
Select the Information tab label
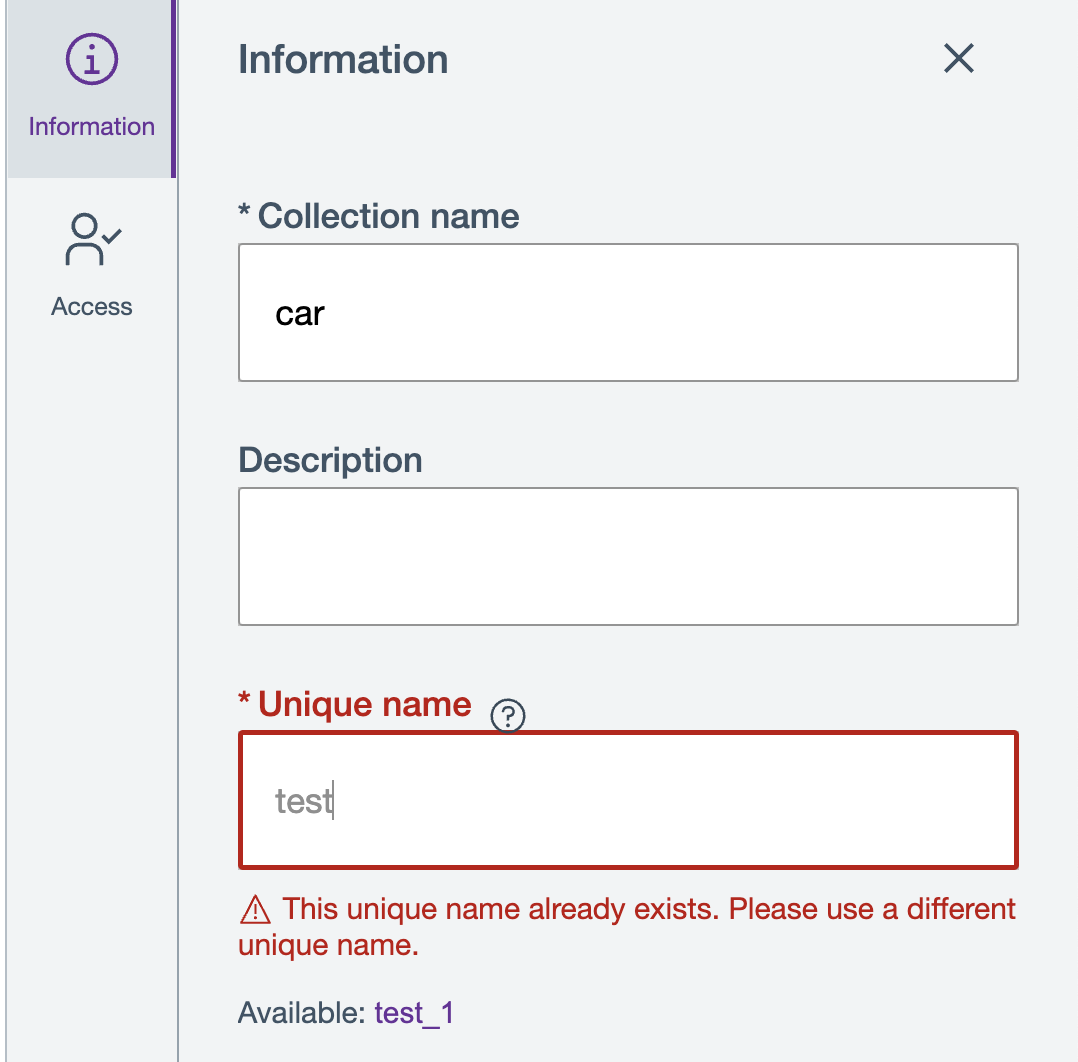[x=92, y=127]
